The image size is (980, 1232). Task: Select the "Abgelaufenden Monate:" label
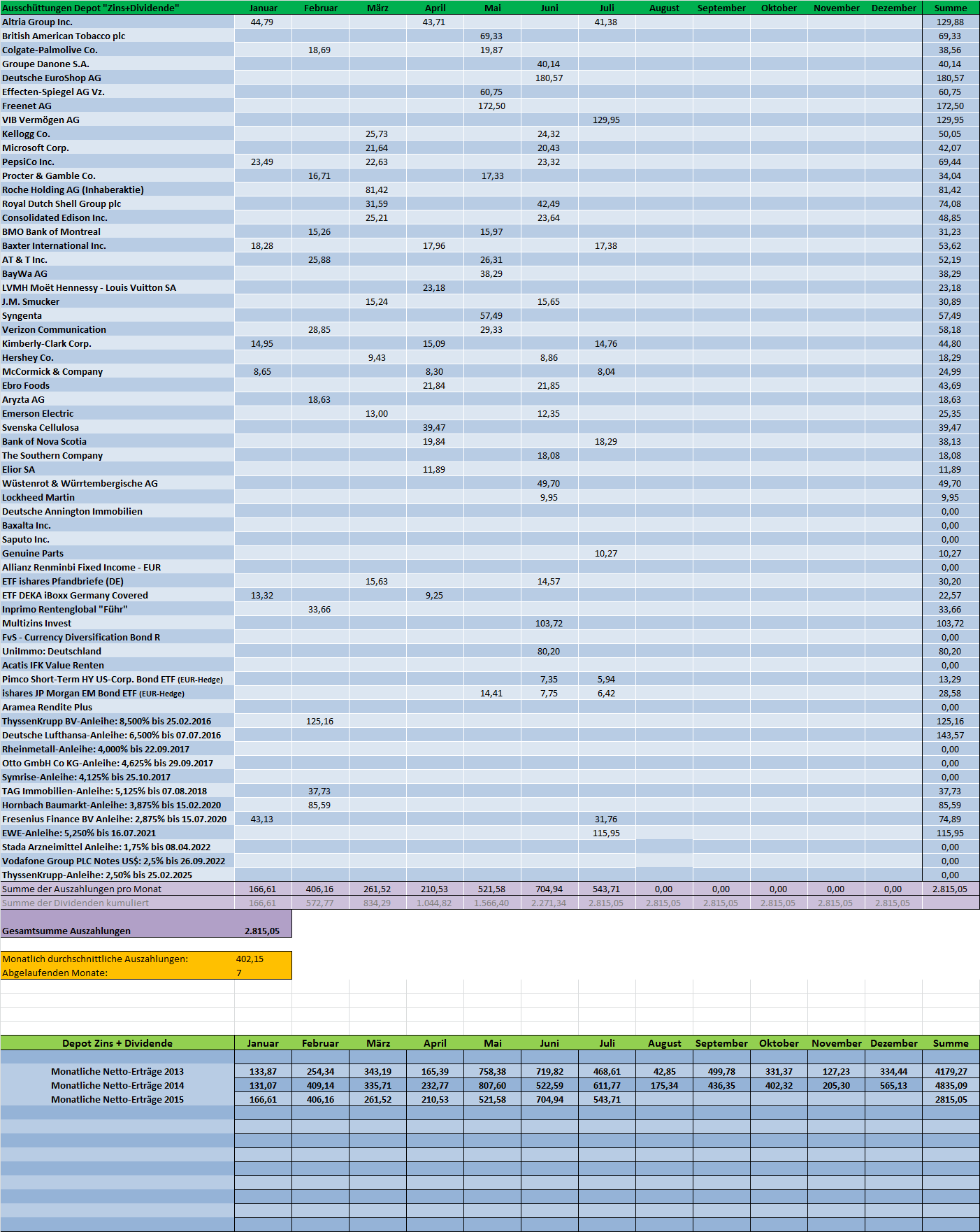coord(55,973)
